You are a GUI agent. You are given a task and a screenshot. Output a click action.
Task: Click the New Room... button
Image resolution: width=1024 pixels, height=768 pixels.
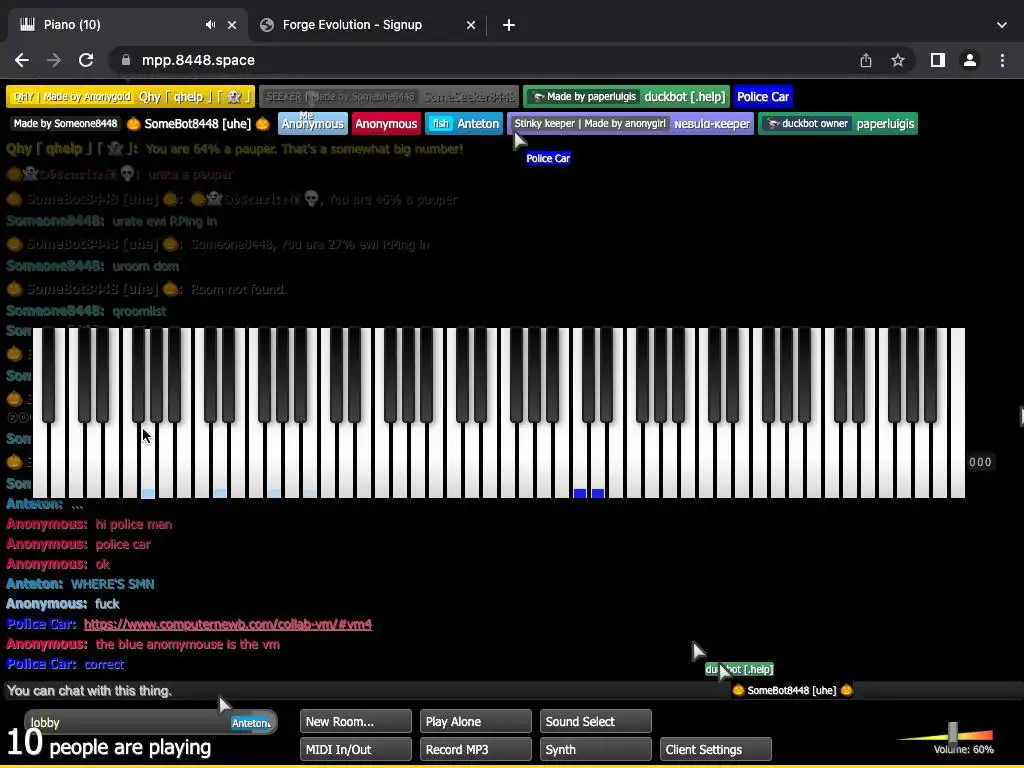[x=356, y=722]
